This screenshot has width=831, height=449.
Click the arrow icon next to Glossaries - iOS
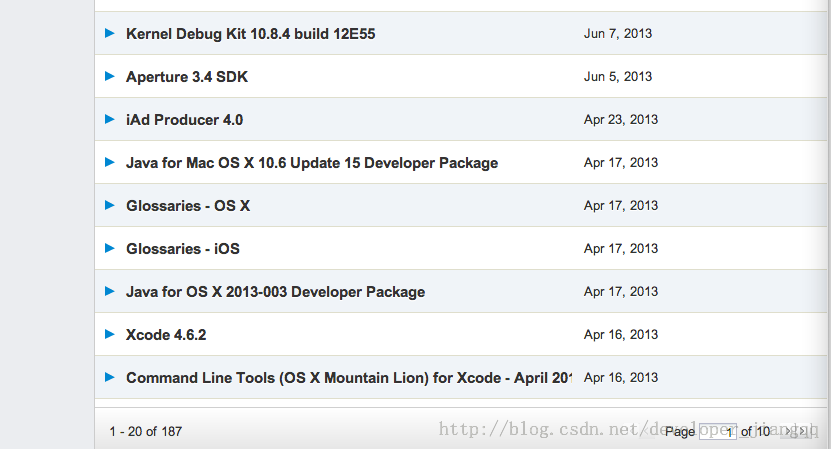[110, 248]
